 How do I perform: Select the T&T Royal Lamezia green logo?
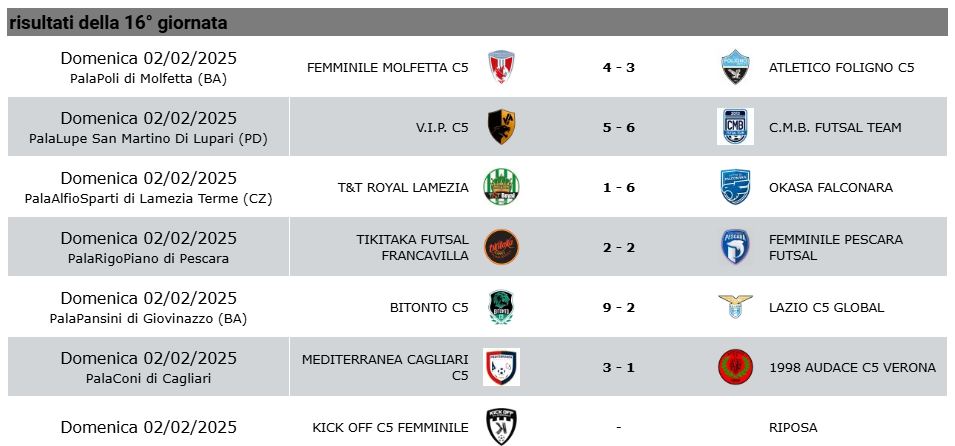click(501, 186)
